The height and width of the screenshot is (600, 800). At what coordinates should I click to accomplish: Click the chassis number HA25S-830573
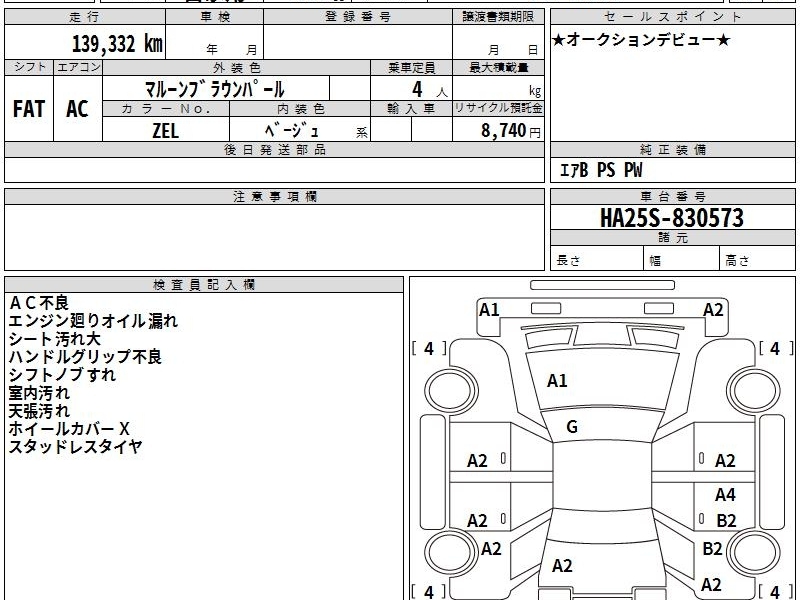pos(672,218)
